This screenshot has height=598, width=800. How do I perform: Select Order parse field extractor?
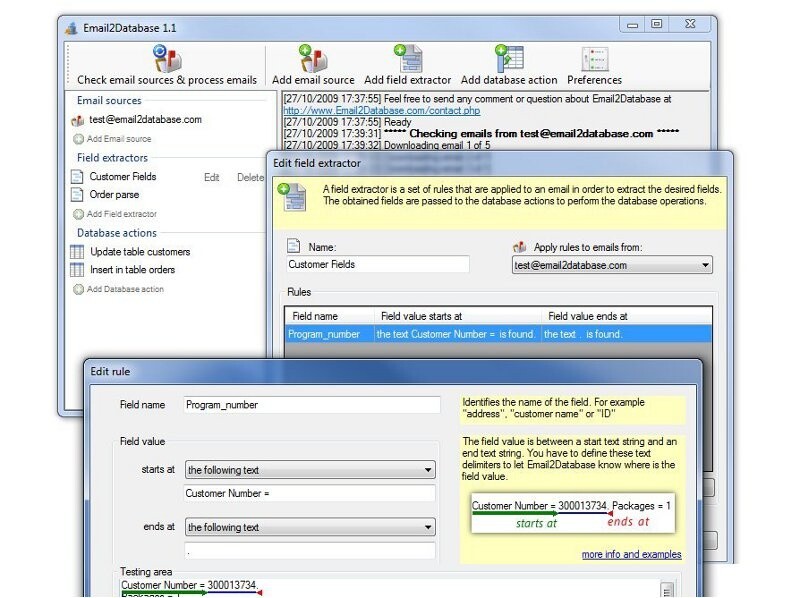pyautogui.click(x=114, y=194)
